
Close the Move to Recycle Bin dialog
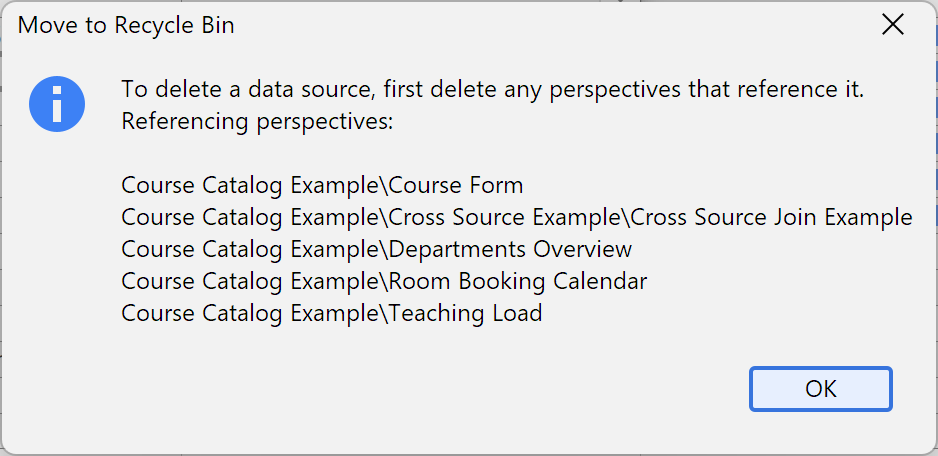pos(892,26)
